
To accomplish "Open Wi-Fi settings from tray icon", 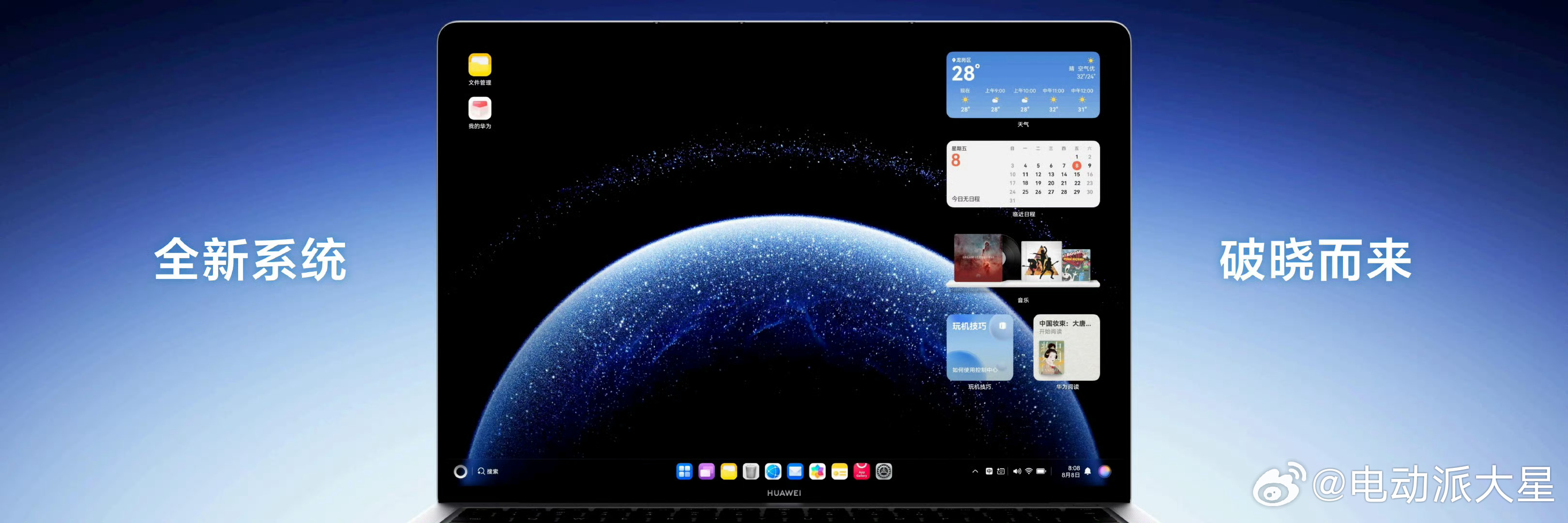I will click(x=1029, y=471).
